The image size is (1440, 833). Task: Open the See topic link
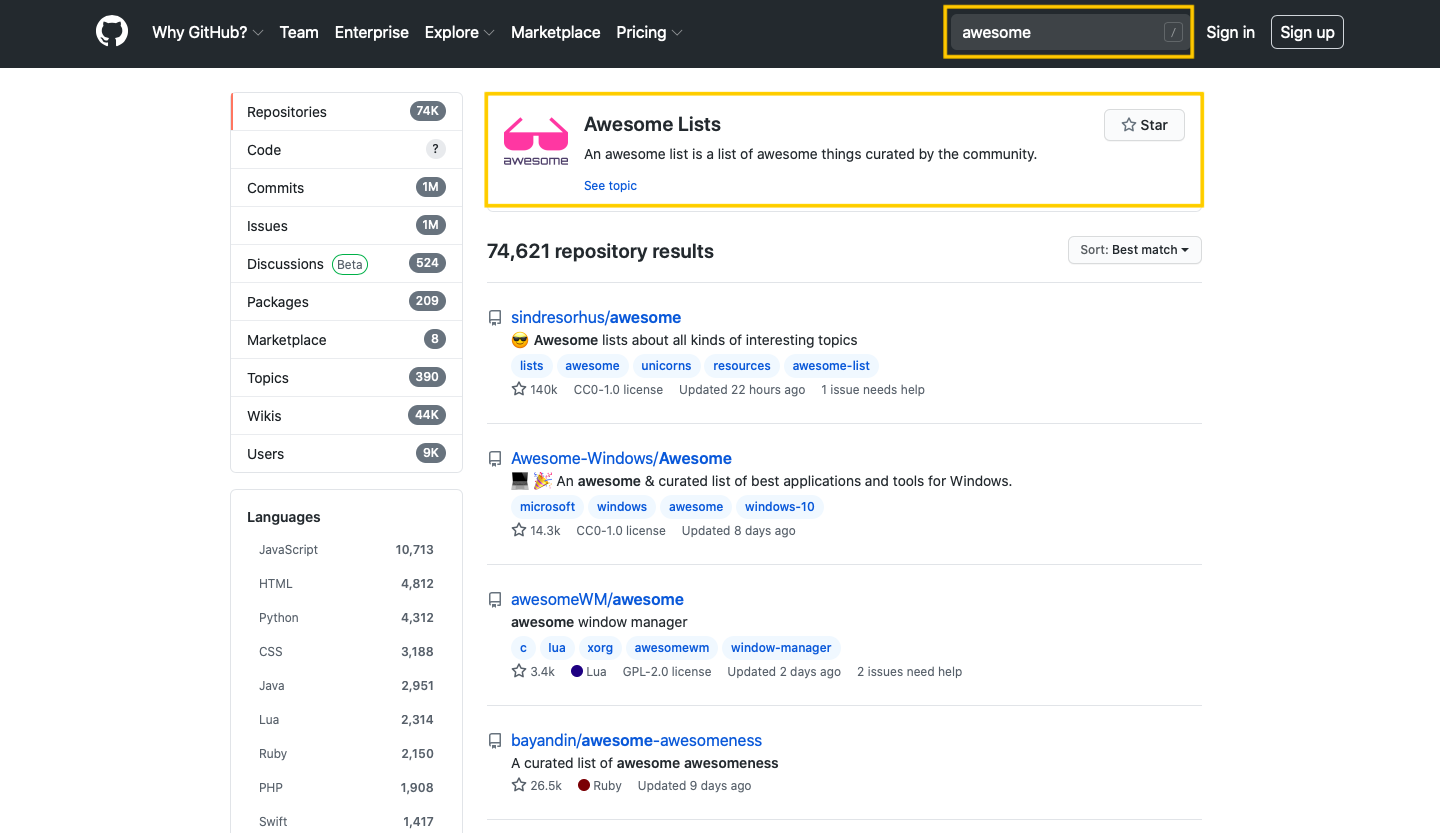click(x=610, y=185)
